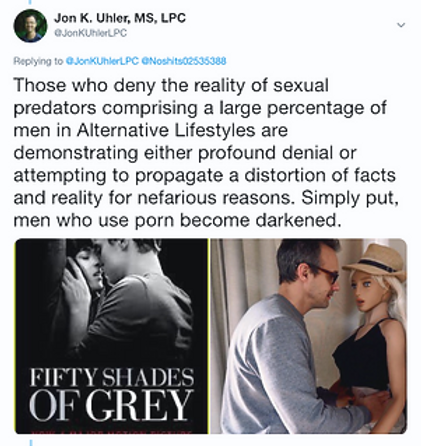This screenshot has width=421, height=446.
Task: Click the 'FIFTY SHADES' title text on poster
Action: point(112,377)
